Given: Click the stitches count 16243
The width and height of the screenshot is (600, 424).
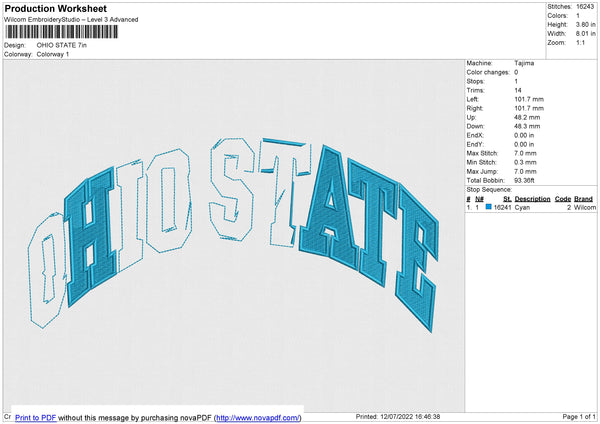Looking at the screenshot, I should pyautogui.click(x=585, y=7).
